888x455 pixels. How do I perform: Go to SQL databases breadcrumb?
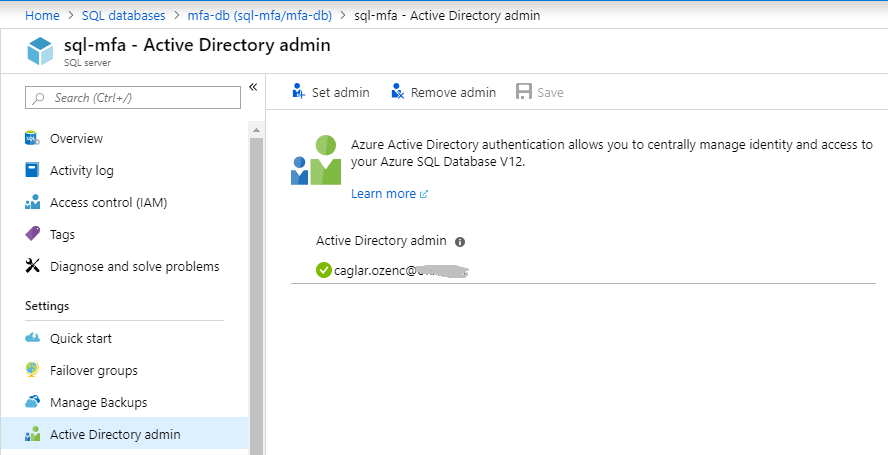(123, 15)
